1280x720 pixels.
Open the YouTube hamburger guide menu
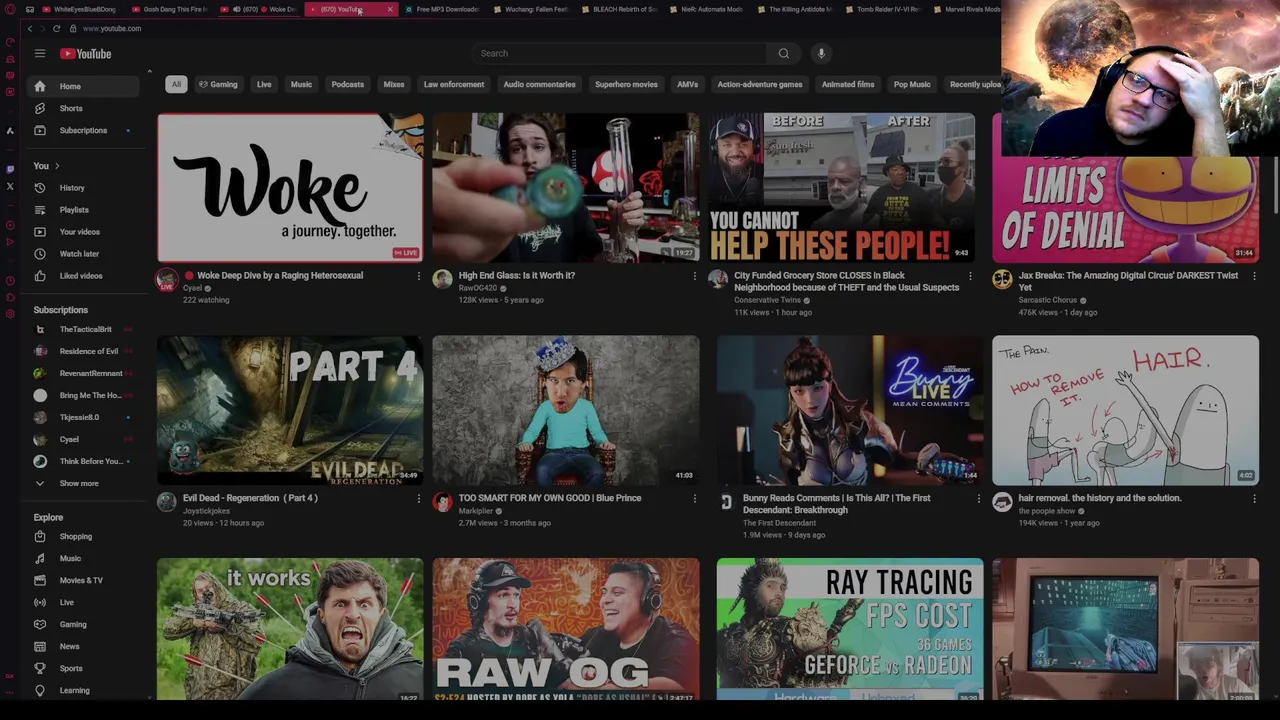tap(40, 53)
